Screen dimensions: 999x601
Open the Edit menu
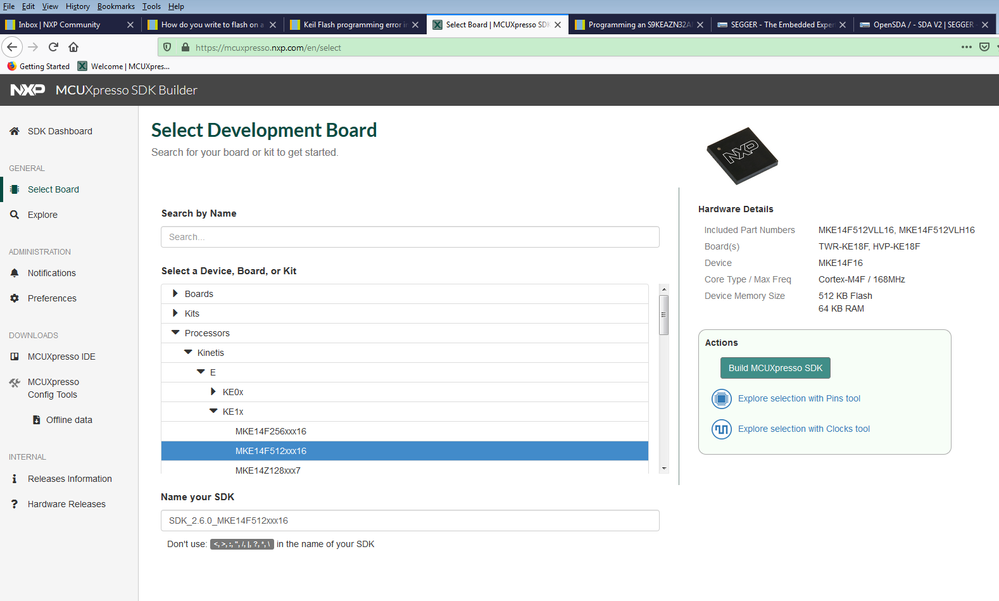(x=29, y=6)
